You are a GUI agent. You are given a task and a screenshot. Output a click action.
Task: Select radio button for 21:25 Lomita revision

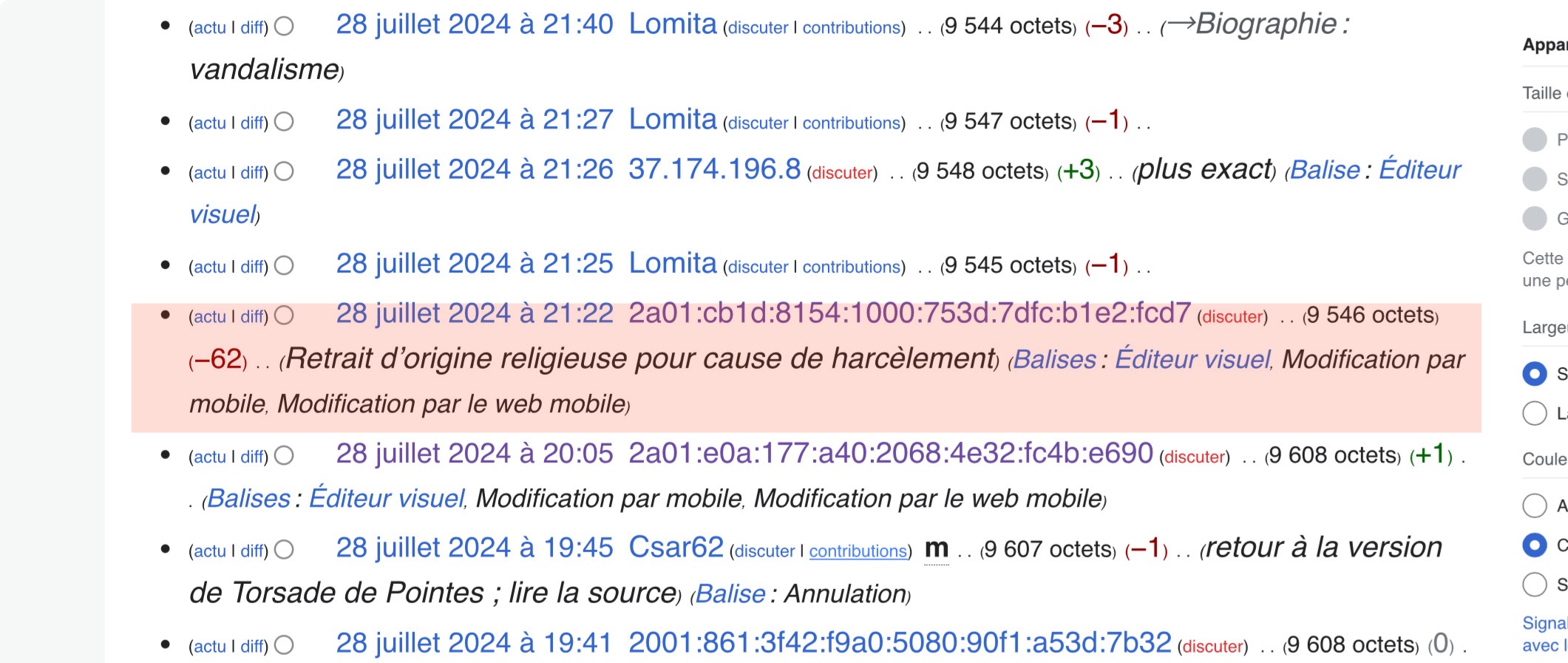click(284, 266)
